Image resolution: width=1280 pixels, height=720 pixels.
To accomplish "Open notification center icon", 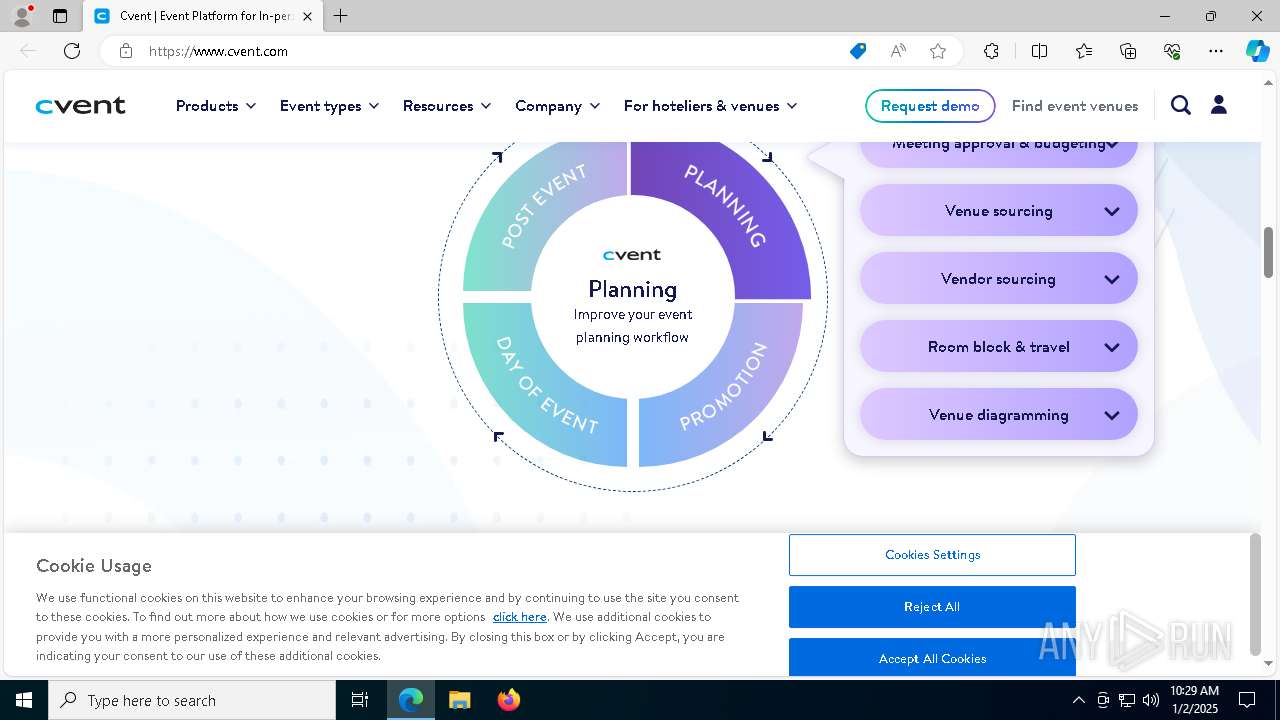I will pyautogui.click(x=1247, y=700).
